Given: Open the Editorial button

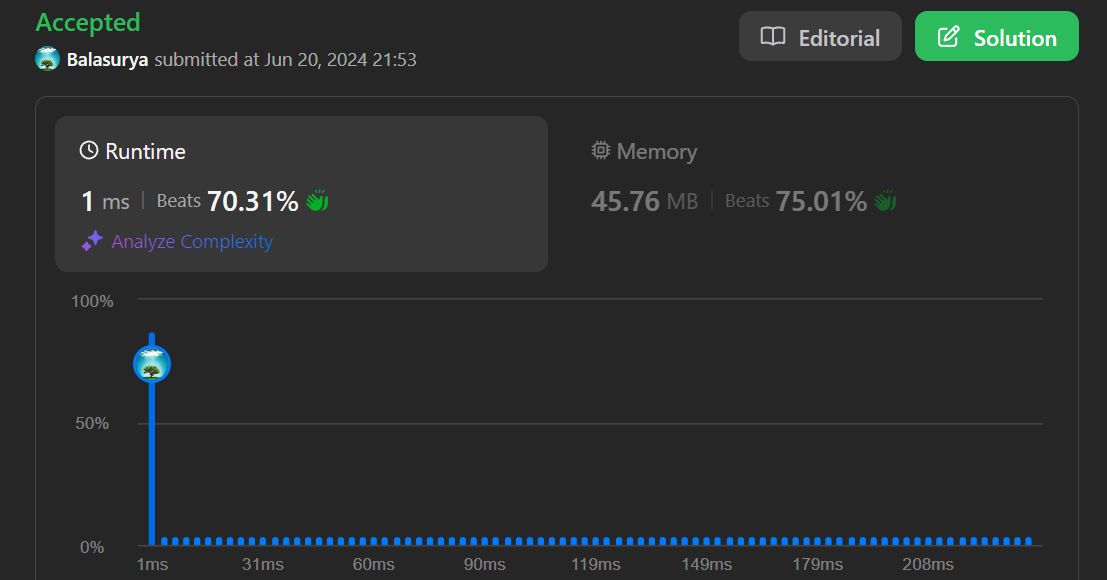Looking at the screenshot, I should (820, 37).
